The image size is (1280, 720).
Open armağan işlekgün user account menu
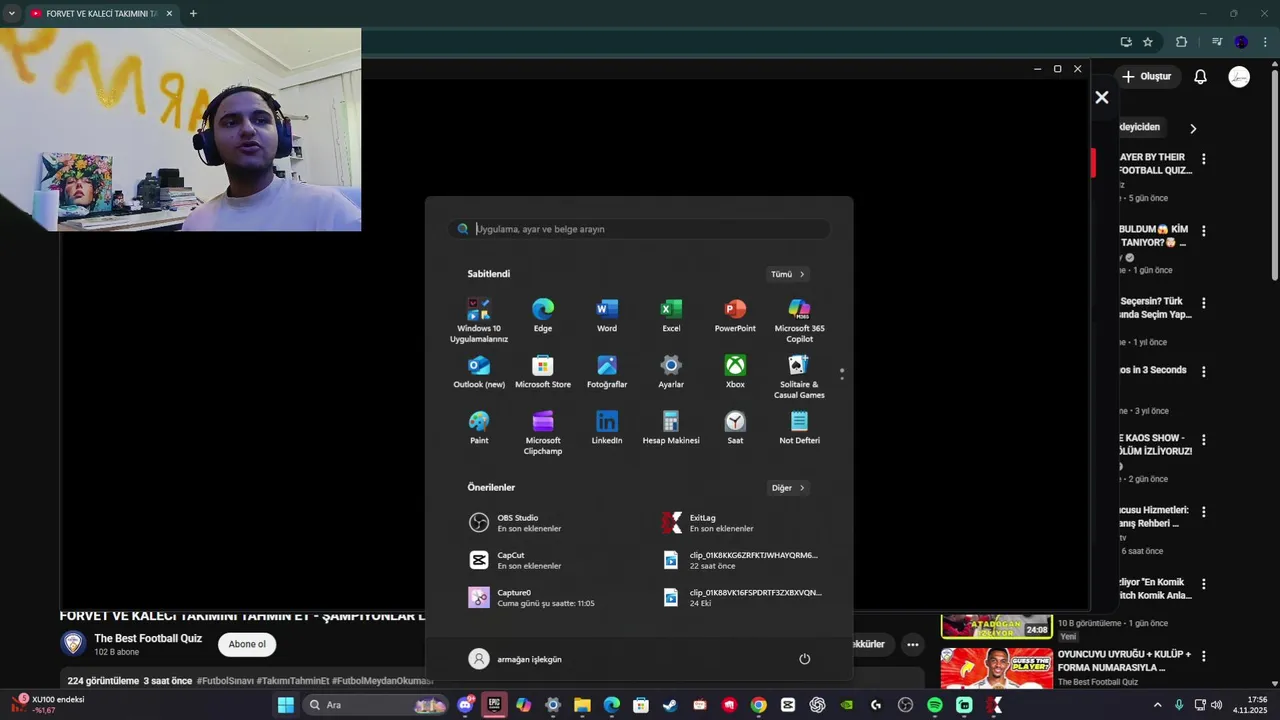point(515,659)
